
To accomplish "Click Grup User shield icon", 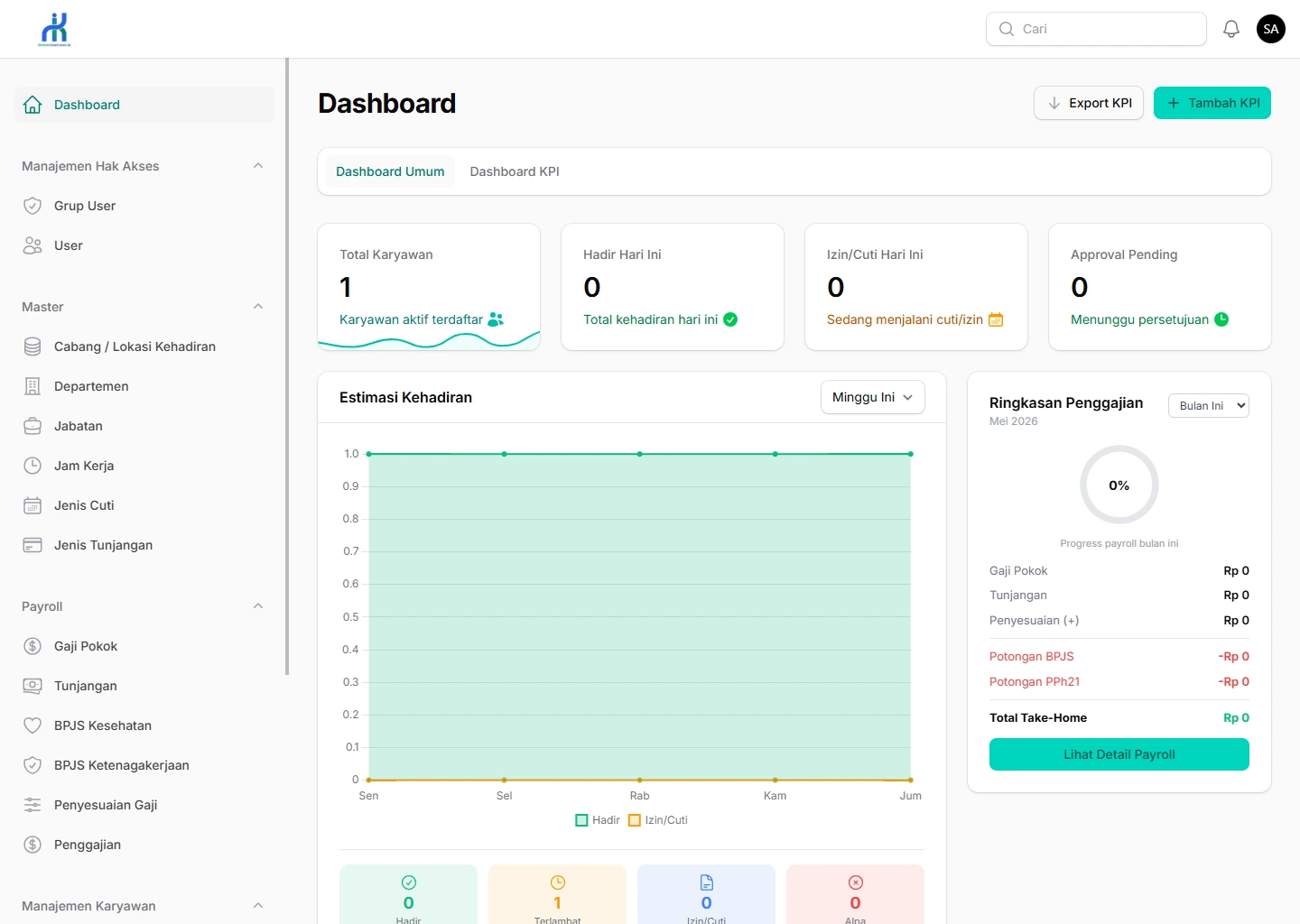I will [32, 206].
